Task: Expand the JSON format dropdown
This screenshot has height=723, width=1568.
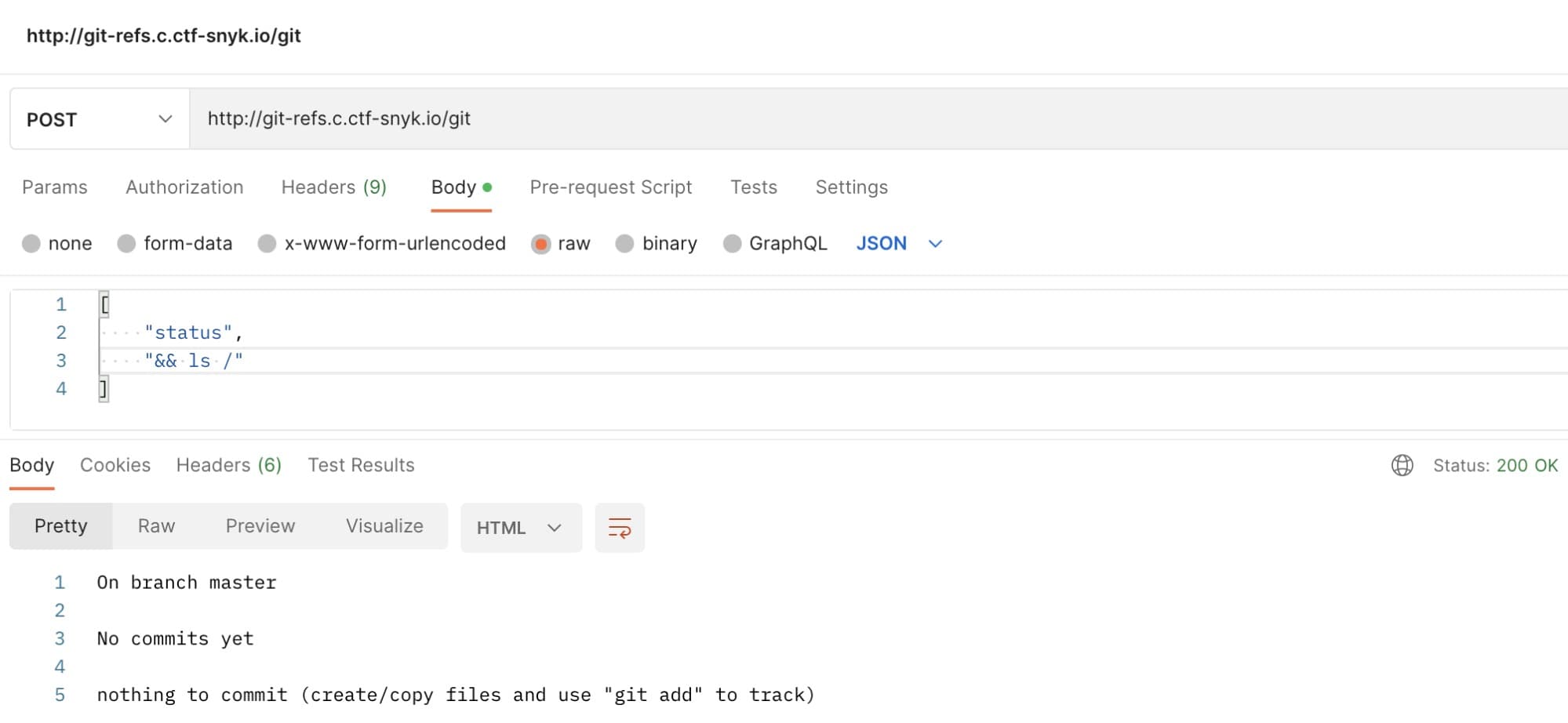Action: coord(899,244)
